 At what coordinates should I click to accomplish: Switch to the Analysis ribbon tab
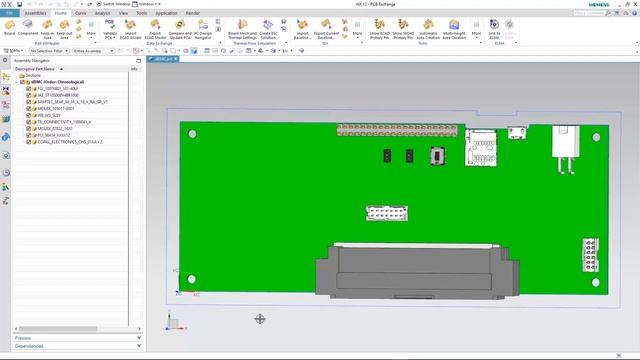[x=102, y=13]
